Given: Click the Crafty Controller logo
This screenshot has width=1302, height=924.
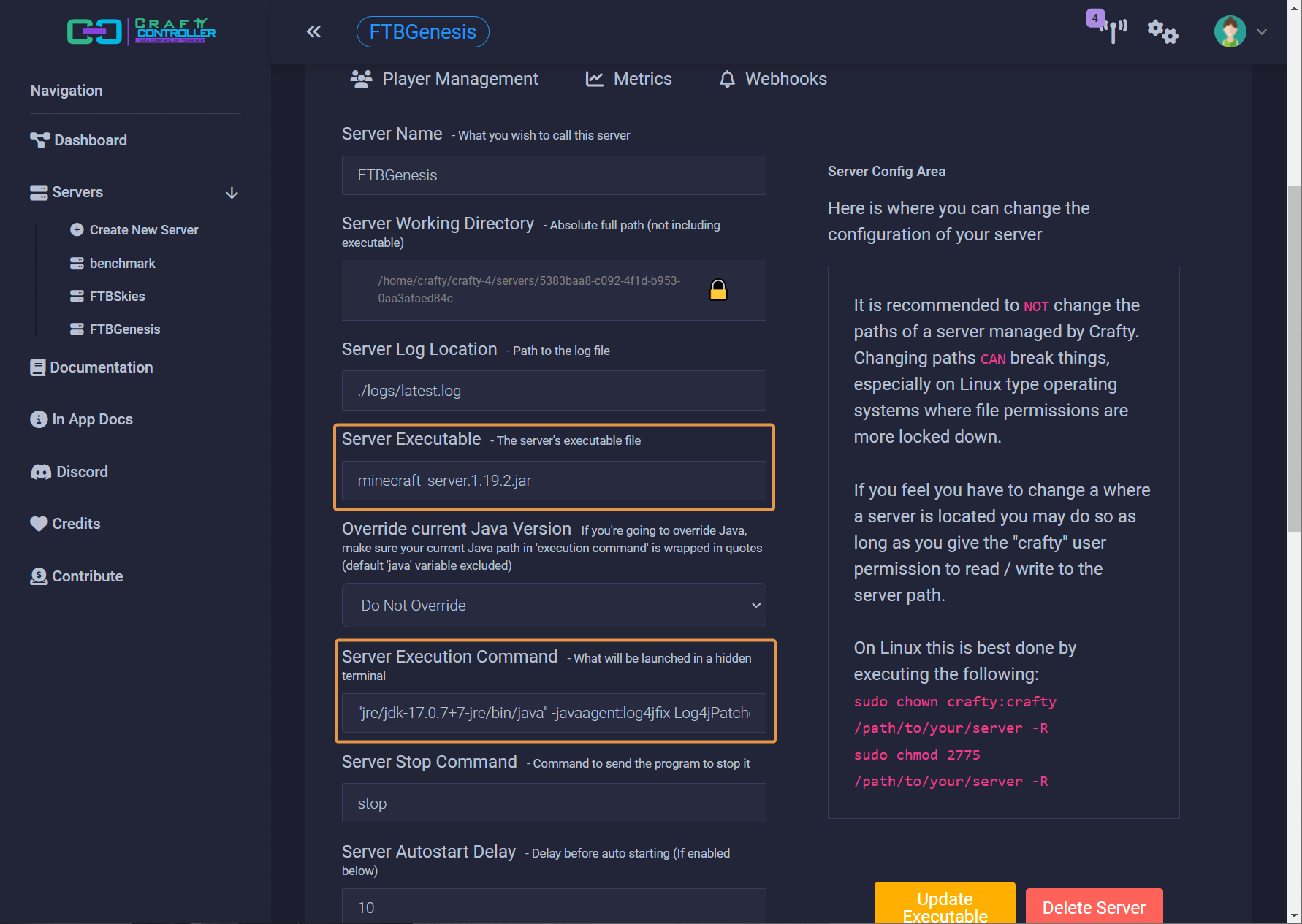Looking at the screenshot, I should click(141, 31).
